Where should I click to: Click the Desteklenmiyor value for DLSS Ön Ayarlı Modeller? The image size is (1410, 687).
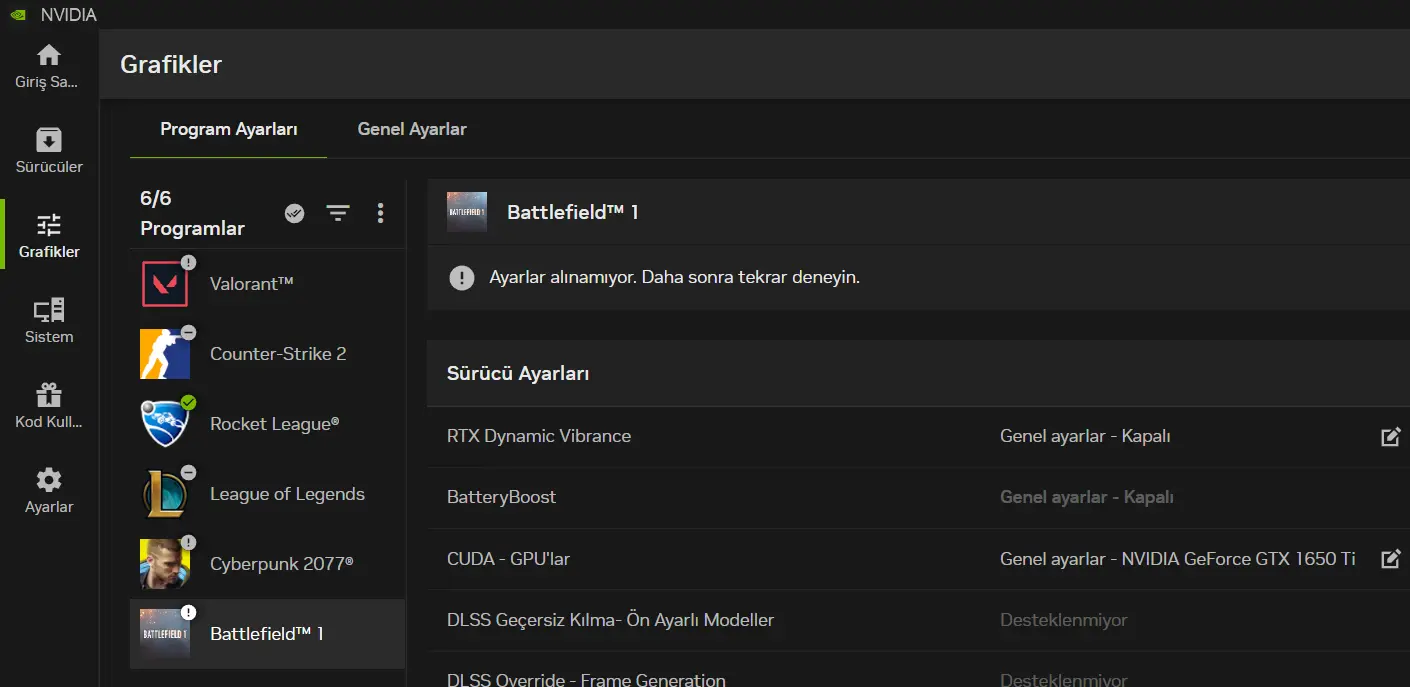(x=1064, y=620)
